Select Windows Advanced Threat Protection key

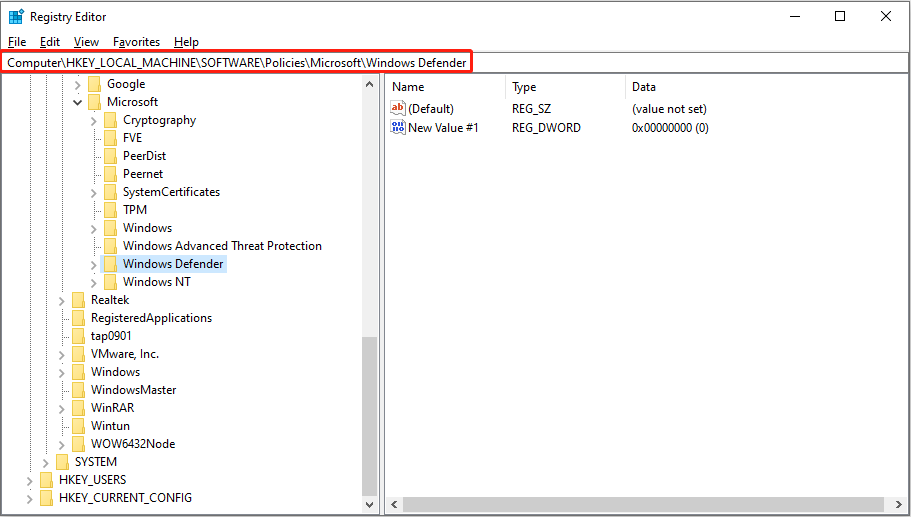point(222,246)
